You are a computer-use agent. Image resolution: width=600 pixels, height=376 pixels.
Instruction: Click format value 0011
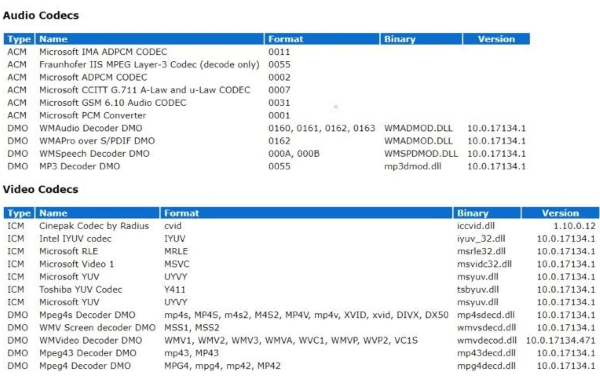(279, 52)
